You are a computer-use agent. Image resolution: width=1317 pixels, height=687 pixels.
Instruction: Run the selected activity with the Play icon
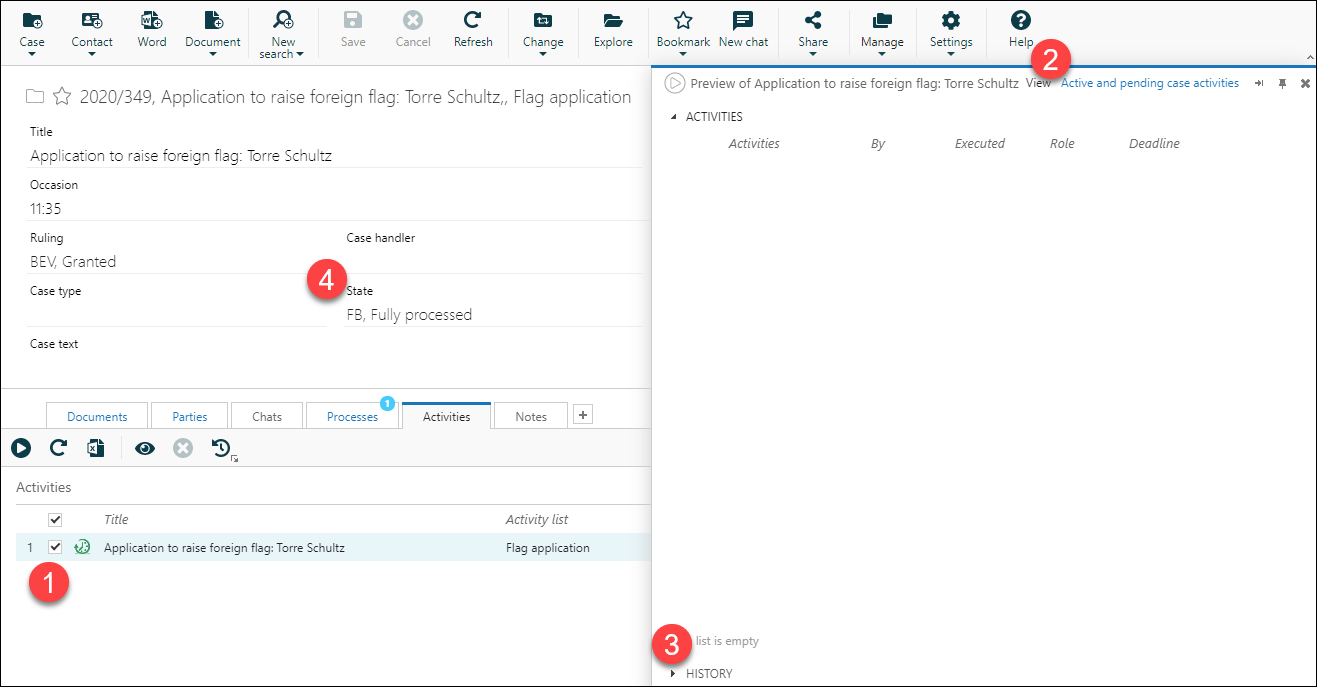pyautogui.click(x=21, y=448)
